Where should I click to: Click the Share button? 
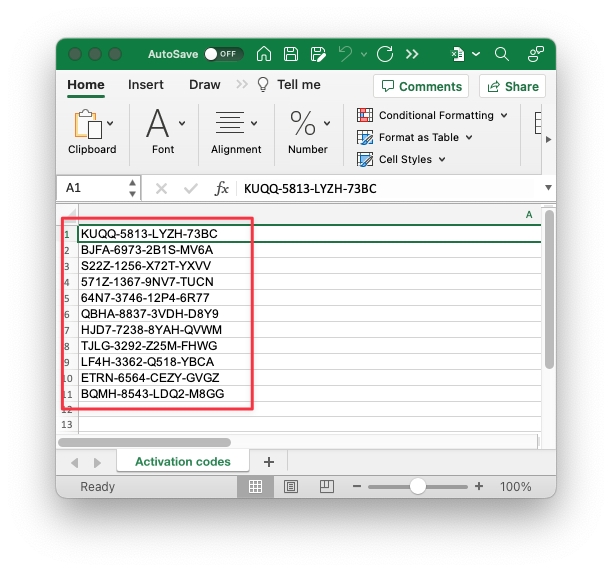[511, 86]
